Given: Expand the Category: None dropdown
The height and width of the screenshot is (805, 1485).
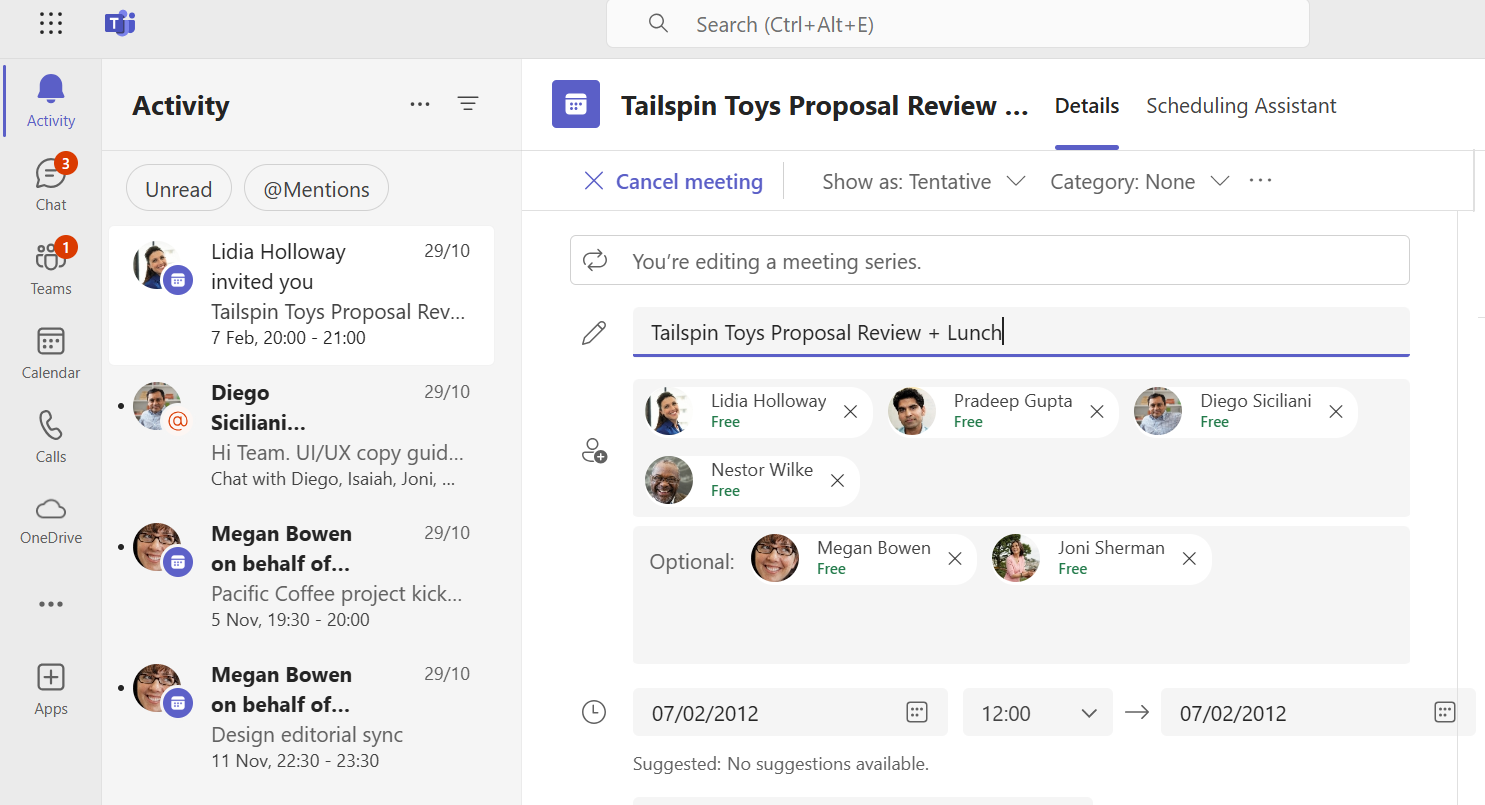Looking at the screenshot, I should point(1139,181).
